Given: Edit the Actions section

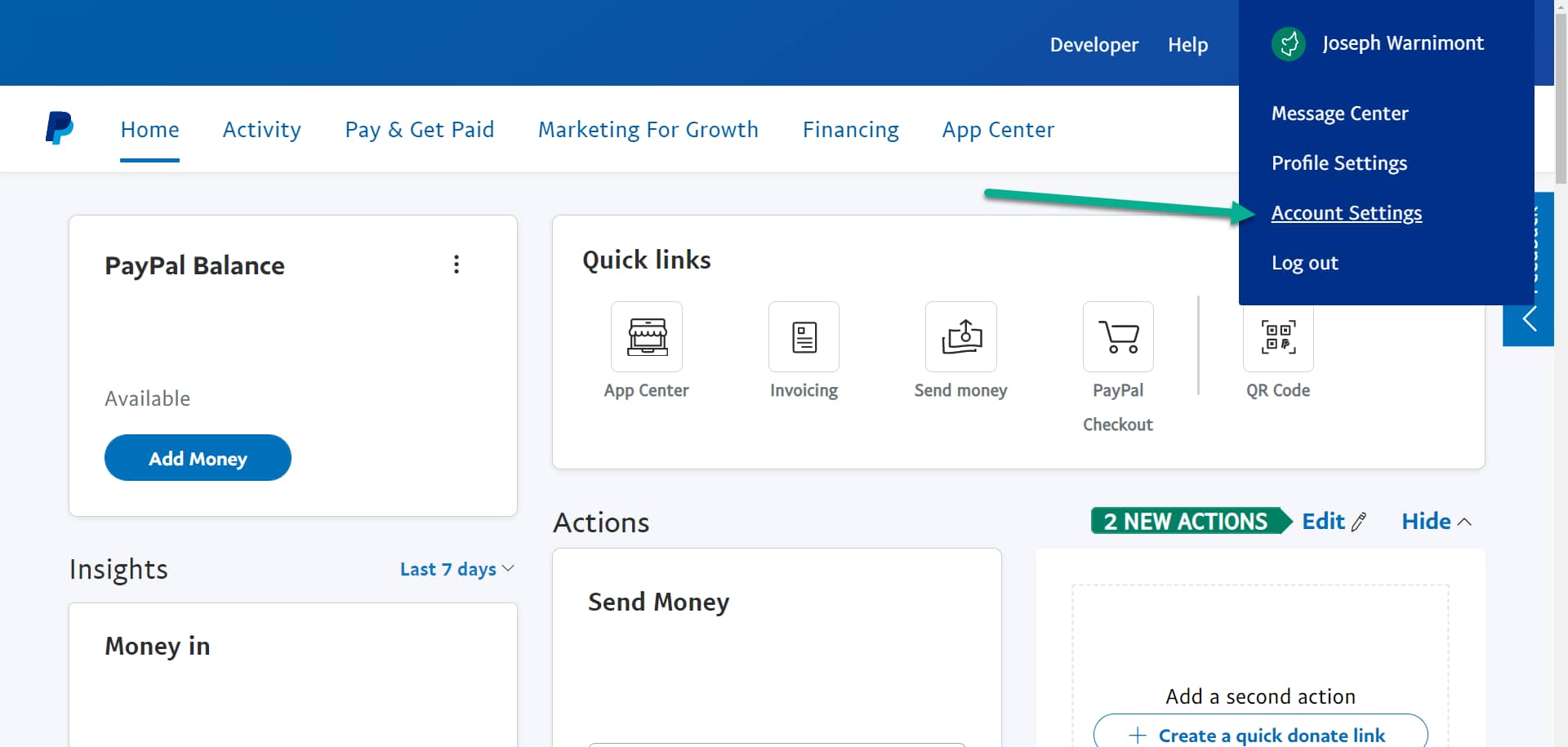Looking at the screenshot, I should pos(1333,522).
